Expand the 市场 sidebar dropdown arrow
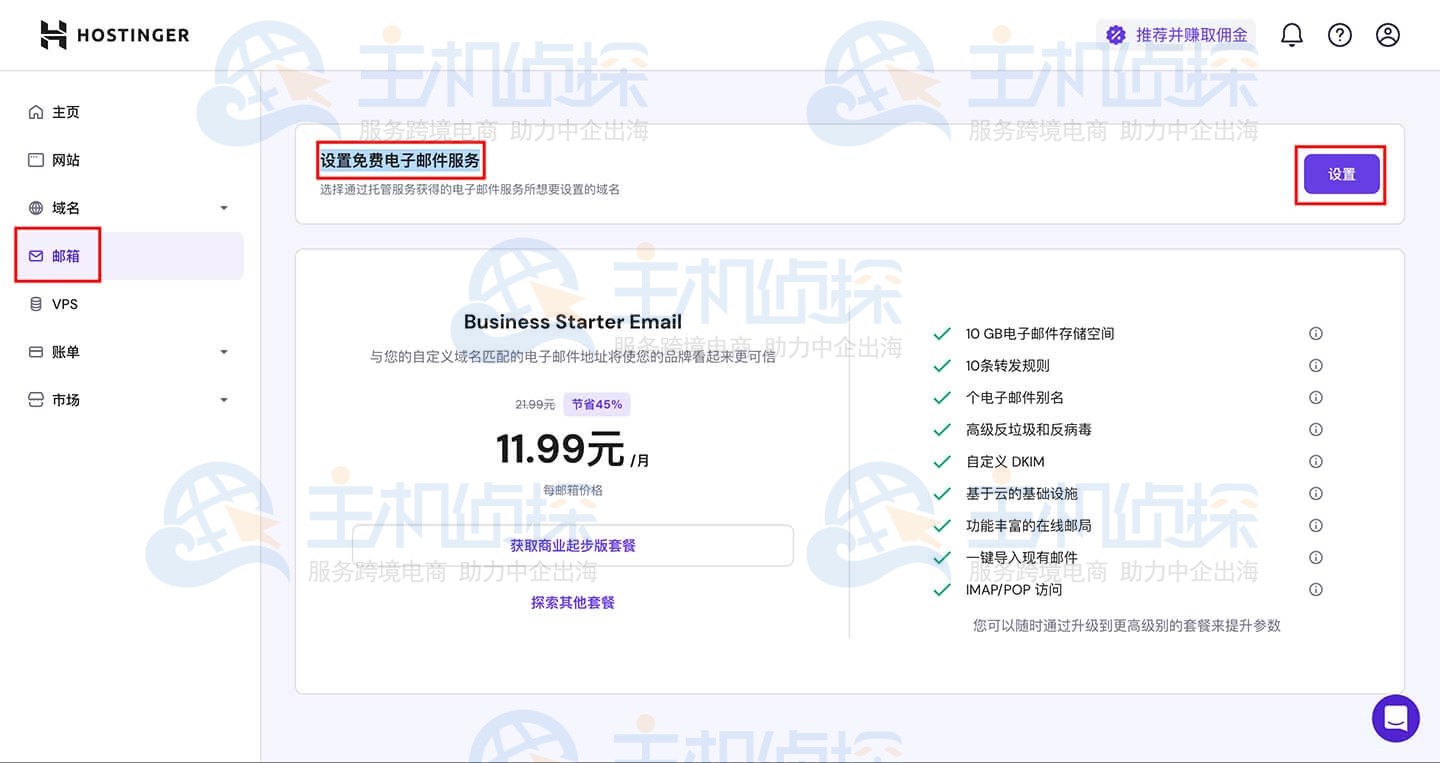 coord(224,400)
